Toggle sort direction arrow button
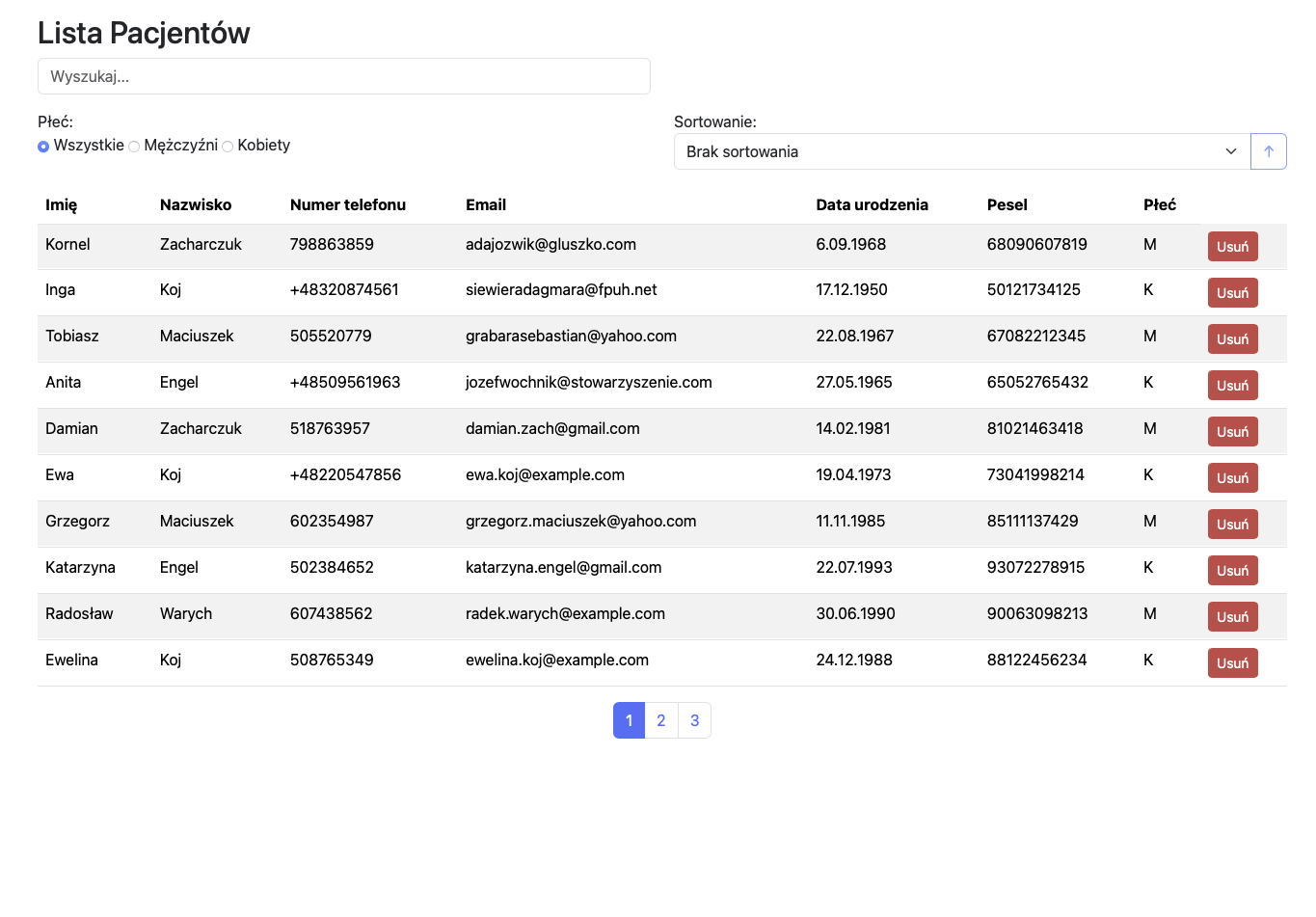Viewport: 1316px width, 917px height. click(1268, 151)
